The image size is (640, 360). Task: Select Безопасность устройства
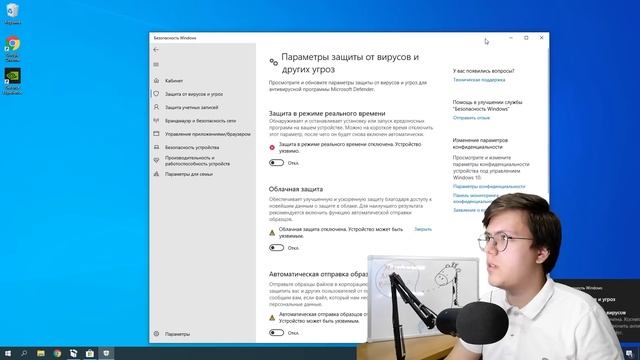192,147
